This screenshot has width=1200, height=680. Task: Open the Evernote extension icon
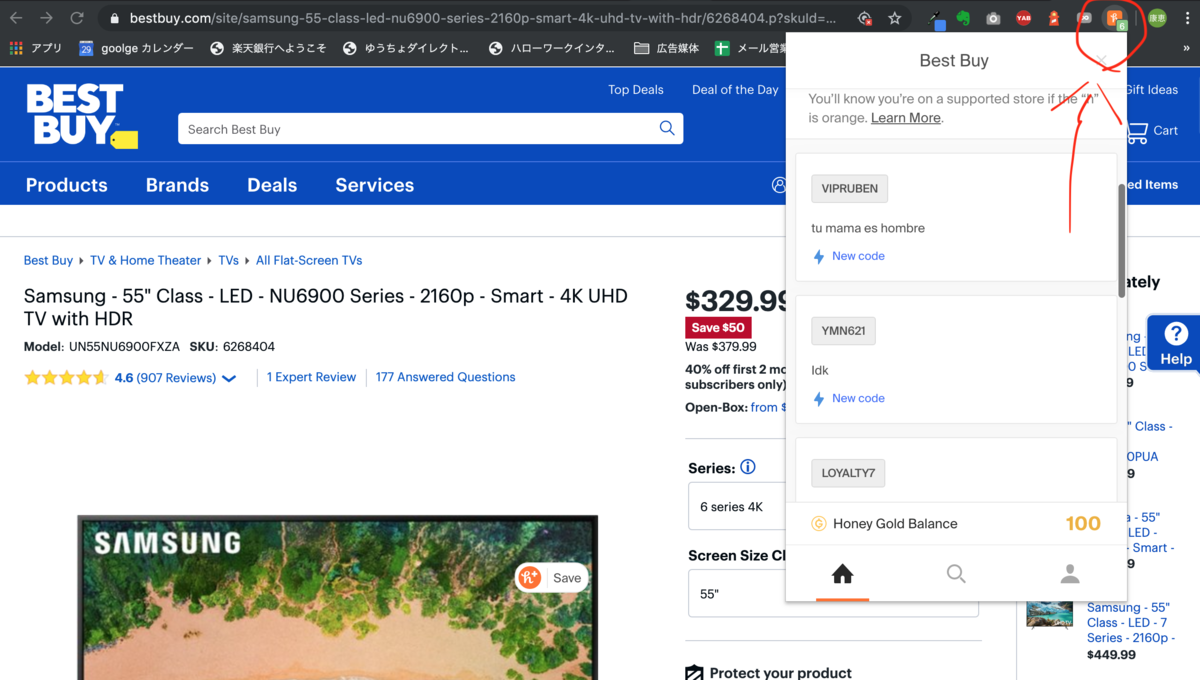tap(963, 18)
